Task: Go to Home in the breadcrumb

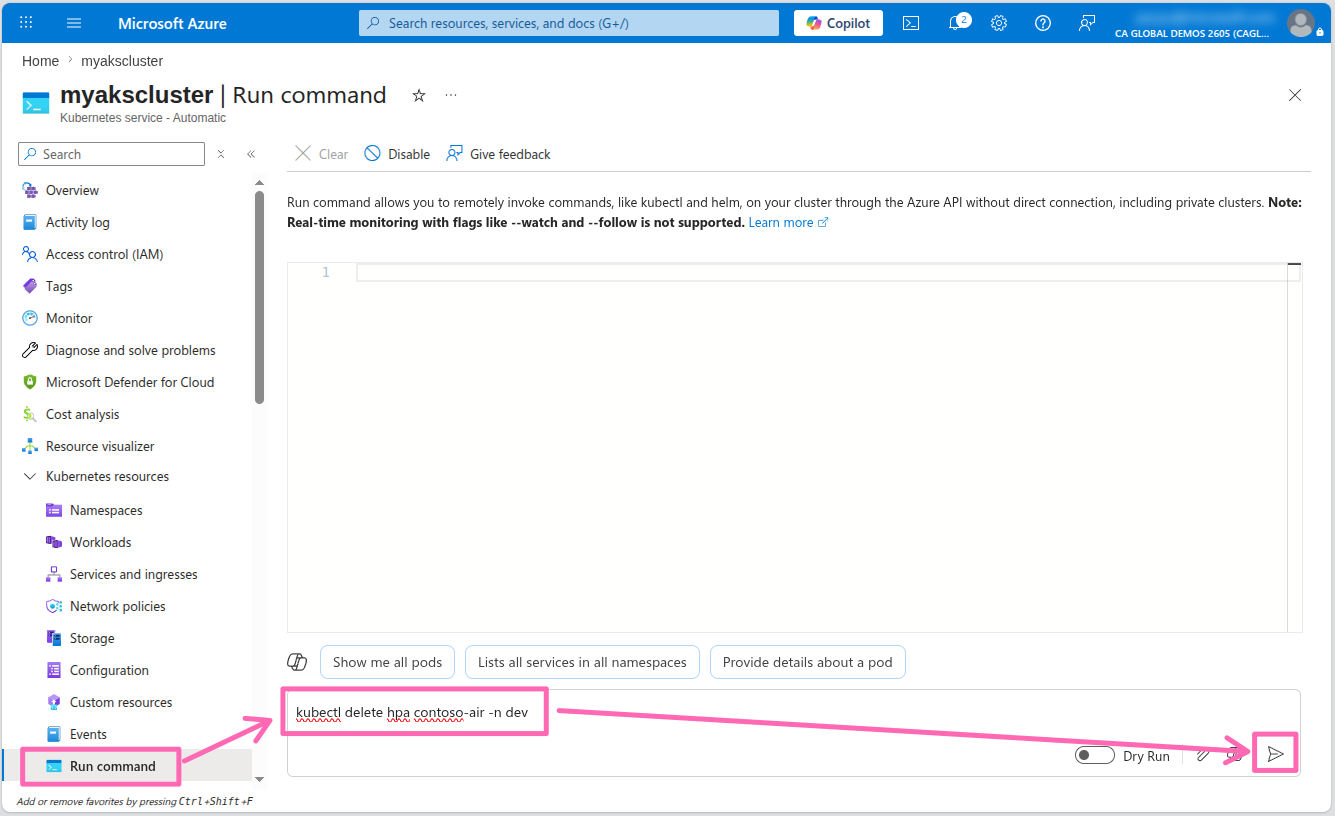Action: coord(40,61)
